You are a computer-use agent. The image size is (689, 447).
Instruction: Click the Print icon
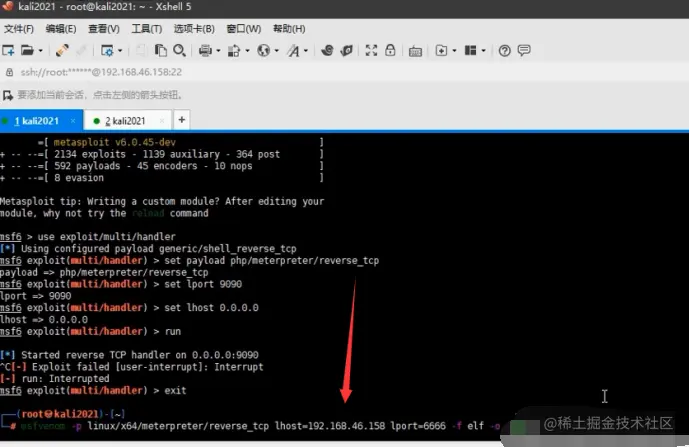205,51
